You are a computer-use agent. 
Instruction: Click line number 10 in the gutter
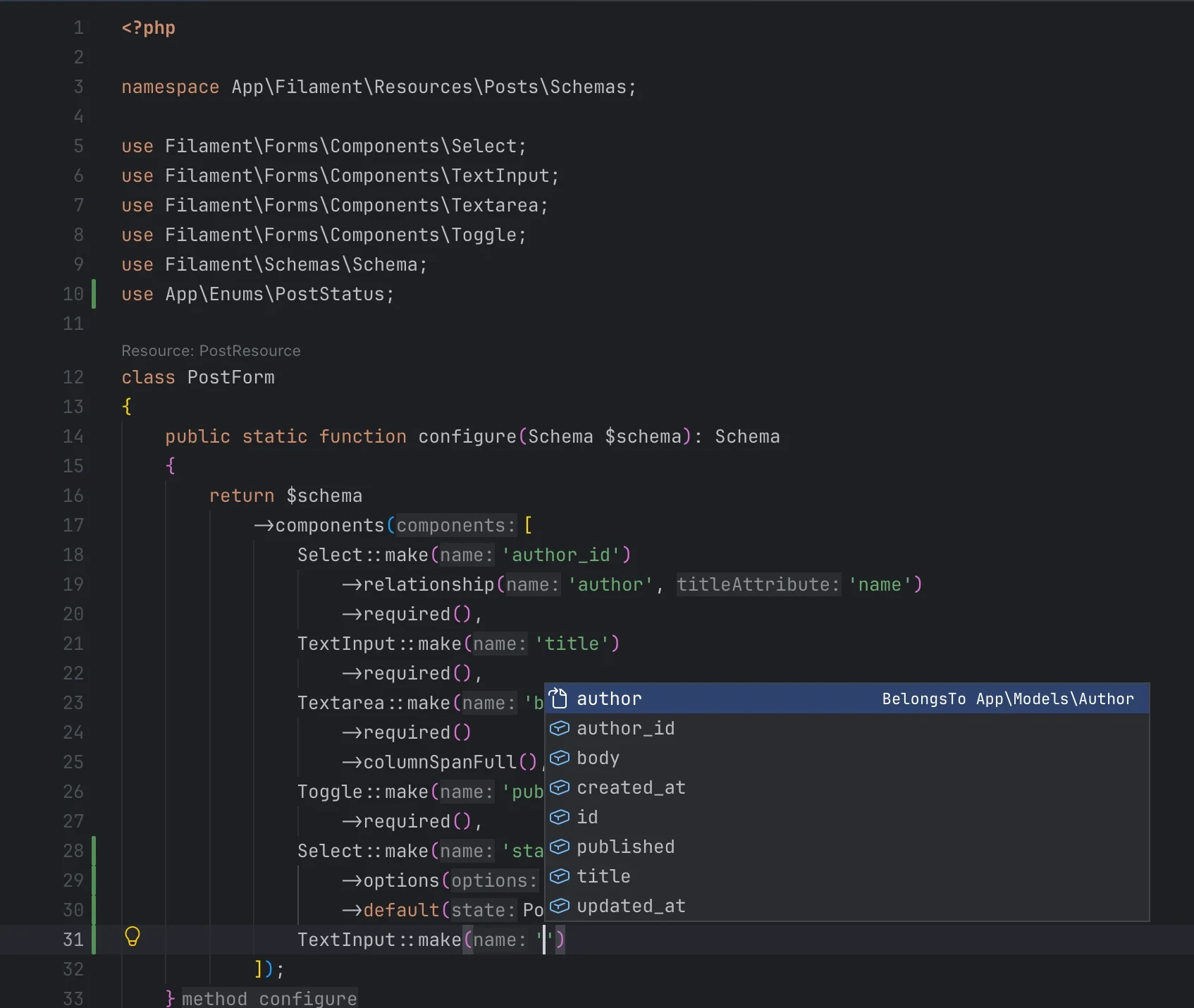click(73, 294)
